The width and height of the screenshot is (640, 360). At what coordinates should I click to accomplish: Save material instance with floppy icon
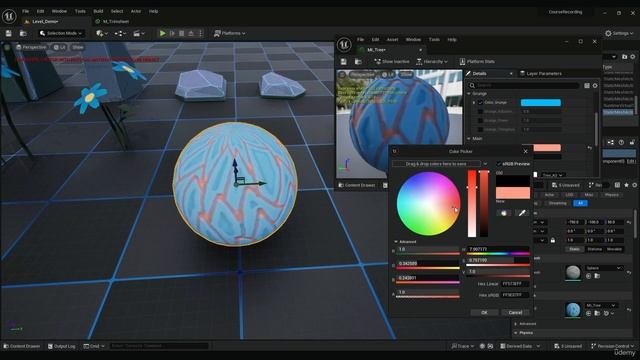coord(344,62)
